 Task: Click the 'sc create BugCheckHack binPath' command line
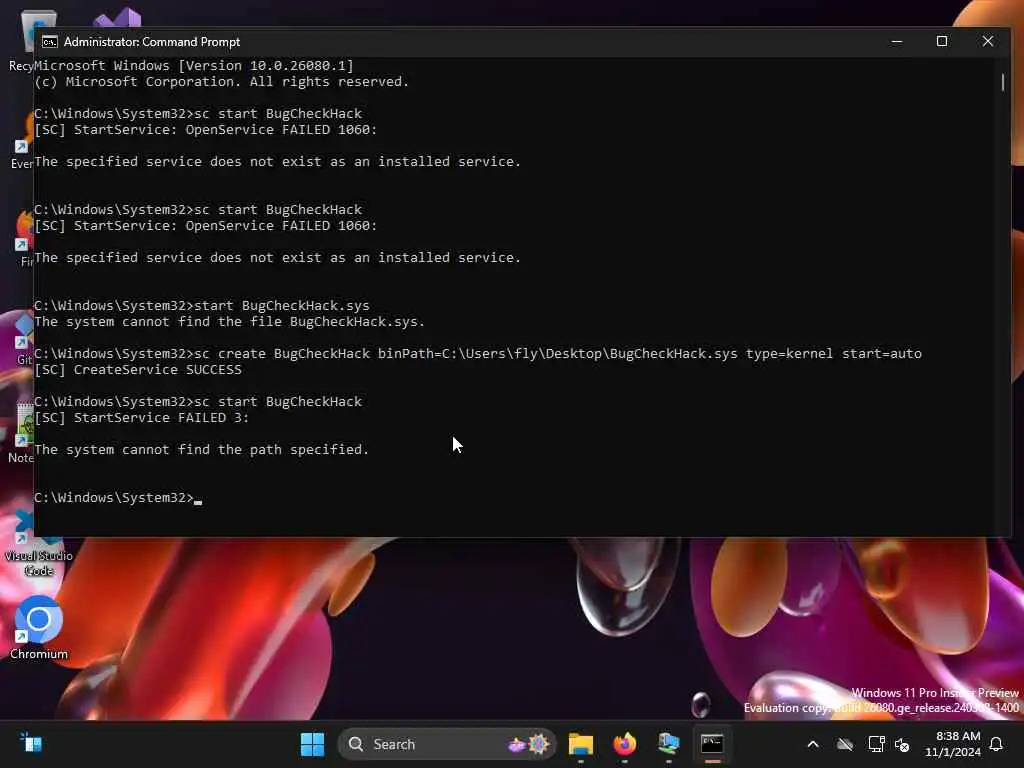(x=478, y=353)
